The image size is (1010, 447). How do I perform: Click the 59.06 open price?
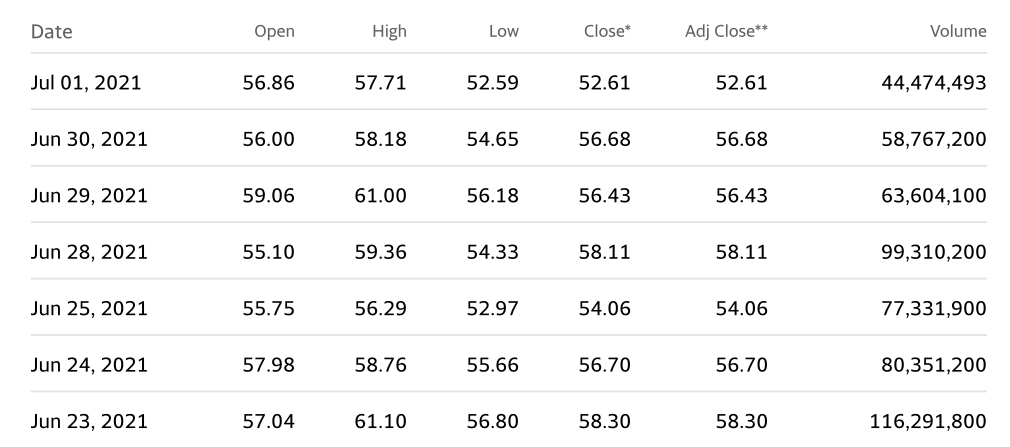tap(268, 196)
